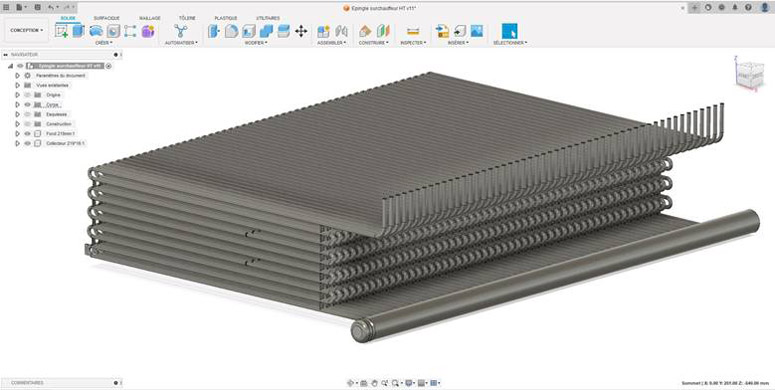Screen dimensions: 775x390
Task: Select the Create Sketch tool icon
Action: tap(61, 31)
